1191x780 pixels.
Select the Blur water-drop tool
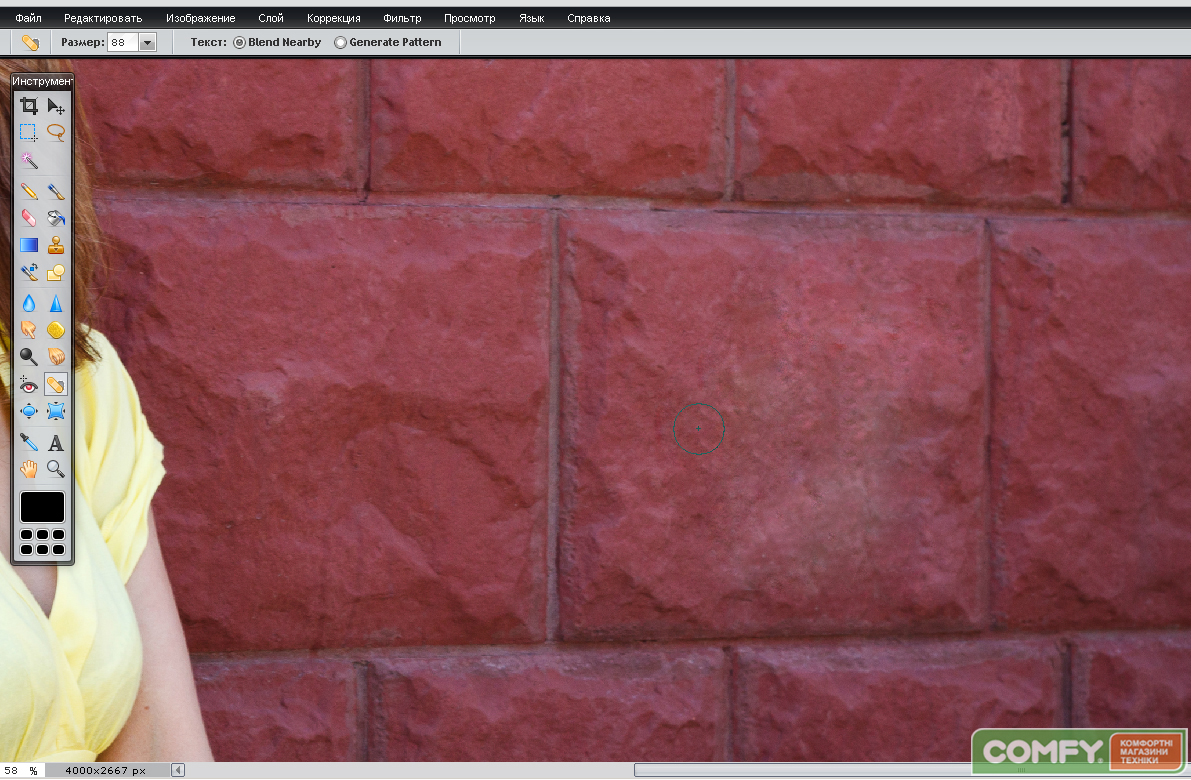coord(29,303)
